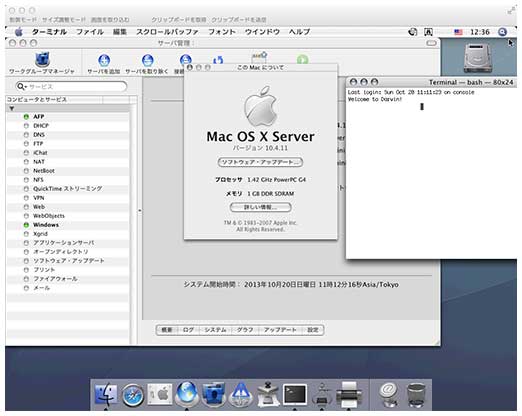Click the sync status menu bar icon
This screenshot has width=522, height=416.
(413, 32)
